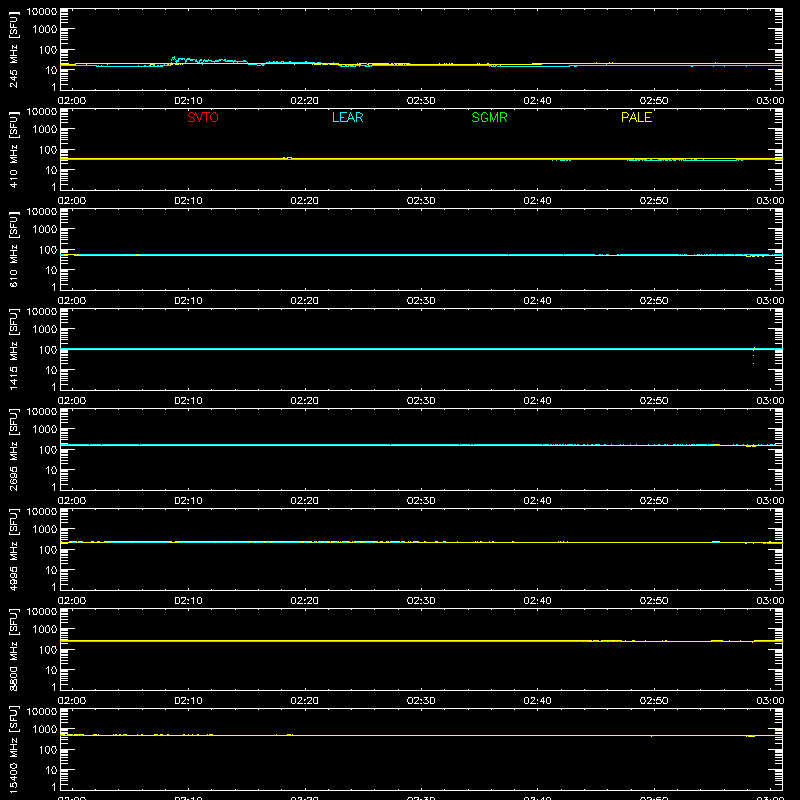Click the 02:00 time label under the 410 MHz plot
The image size is (800, 800).
click(72, 201)
